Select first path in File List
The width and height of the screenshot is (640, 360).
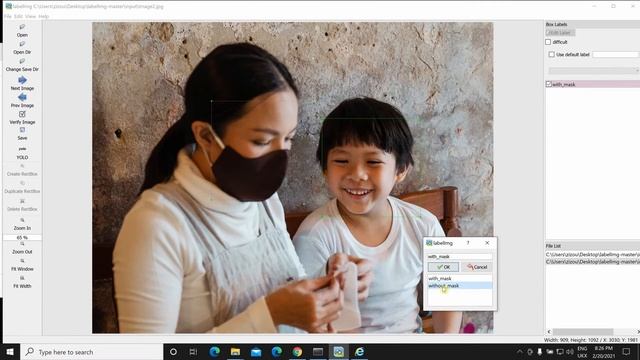point(593,254)
